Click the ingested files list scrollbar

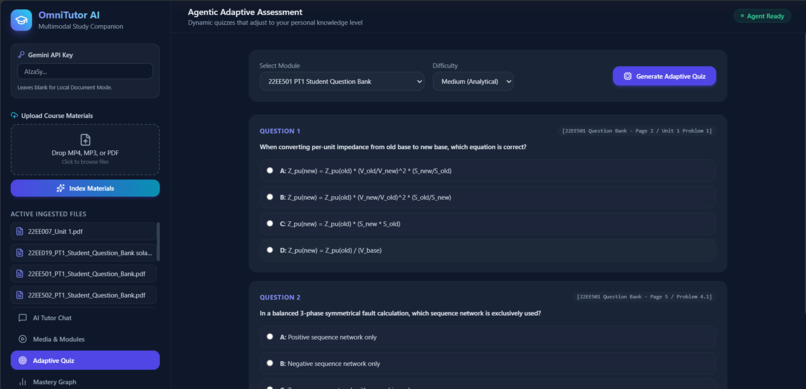pos(158,242)
